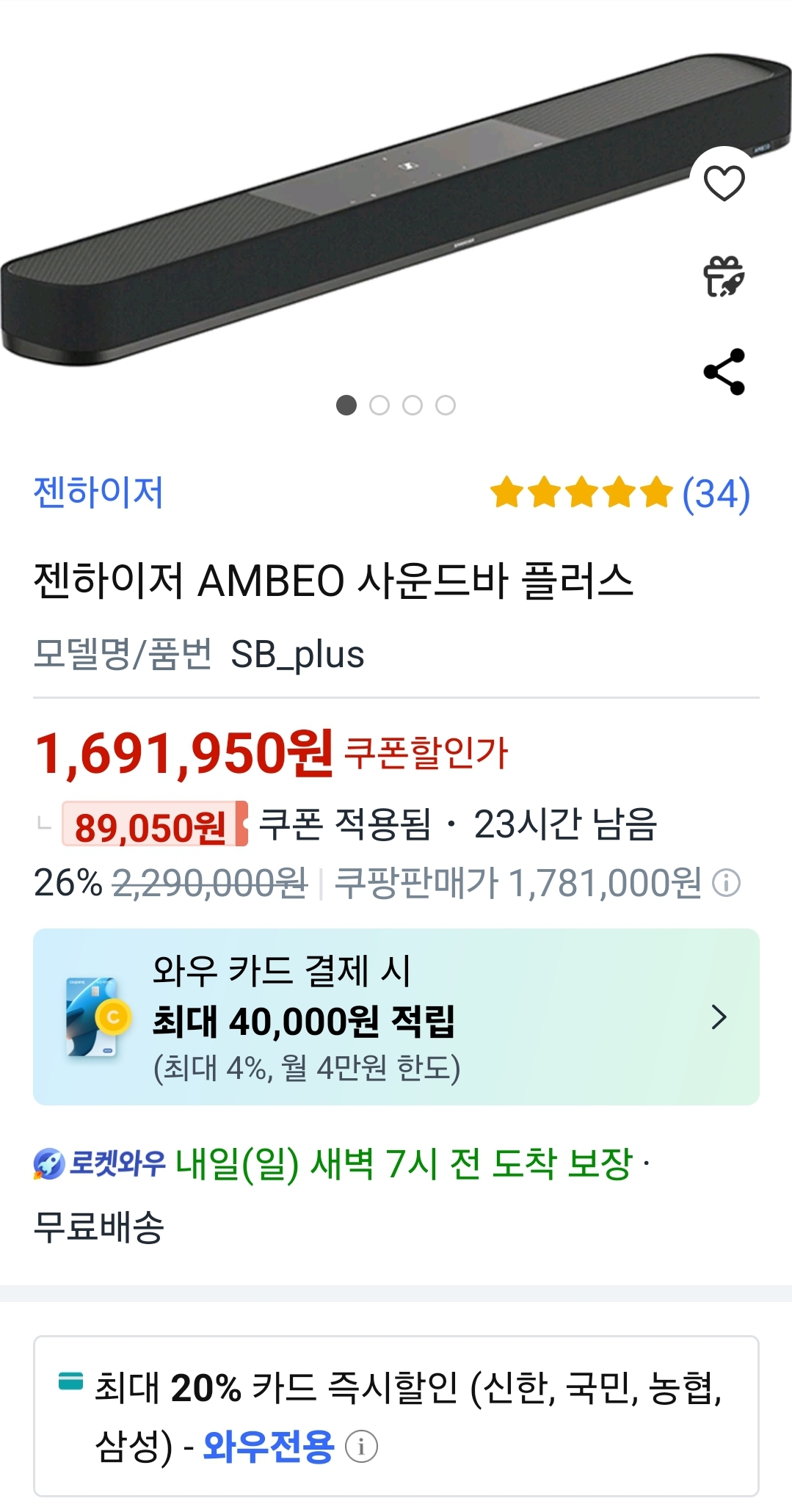Expand 최대 20% 카드 즉시할인 box
This screenshot has height=1512, width=792.
click(x=396, y=1416)
